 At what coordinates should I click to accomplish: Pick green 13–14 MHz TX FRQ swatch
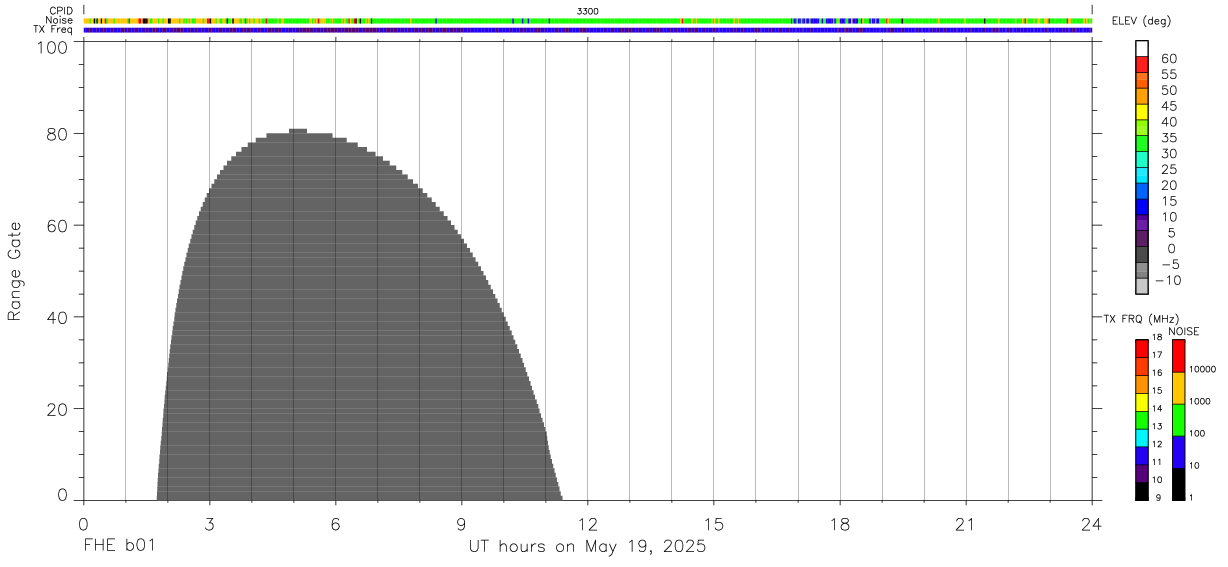pos(1141,420)
